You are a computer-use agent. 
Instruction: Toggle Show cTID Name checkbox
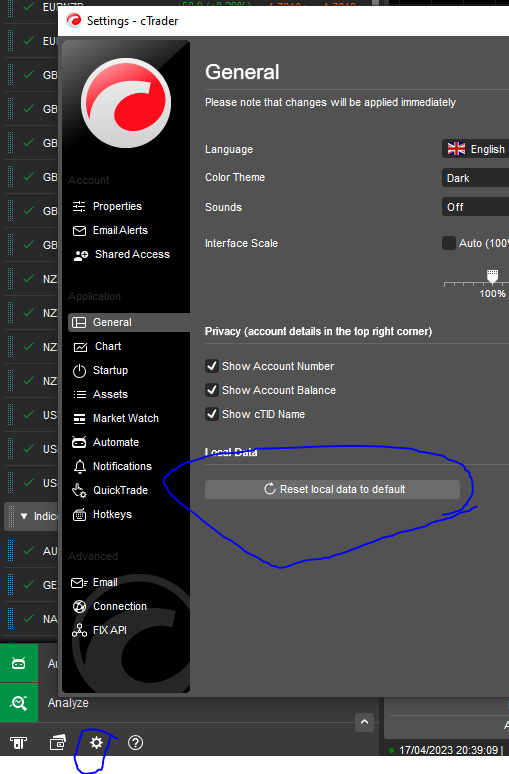click(x=211, y=414)
